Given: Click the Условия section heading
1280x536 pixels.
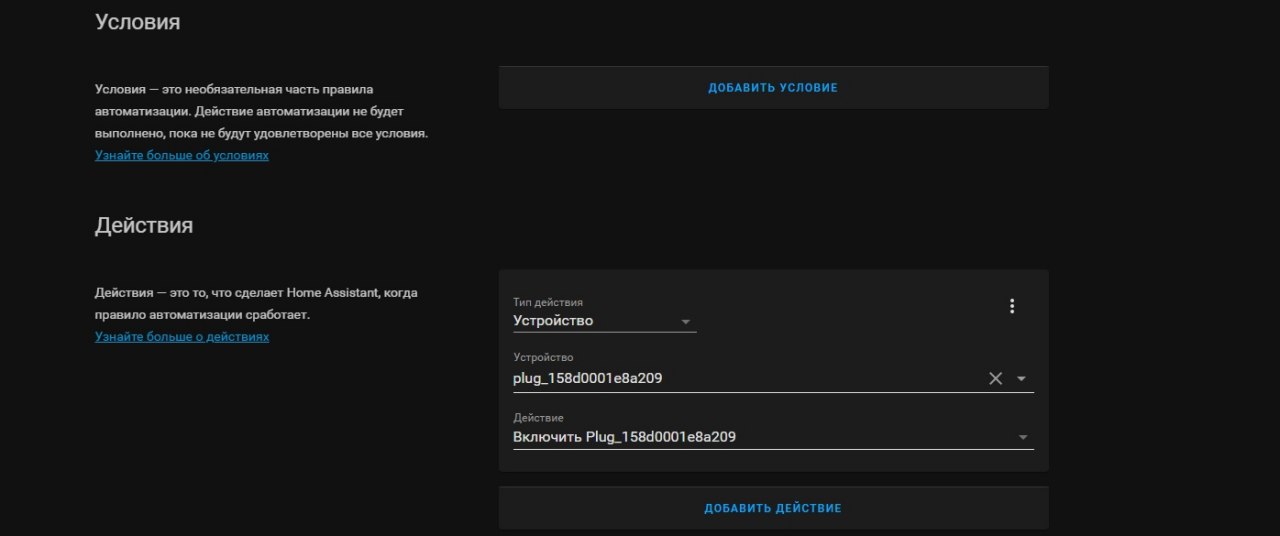Looking at the screenshot, I should [138, 21].
